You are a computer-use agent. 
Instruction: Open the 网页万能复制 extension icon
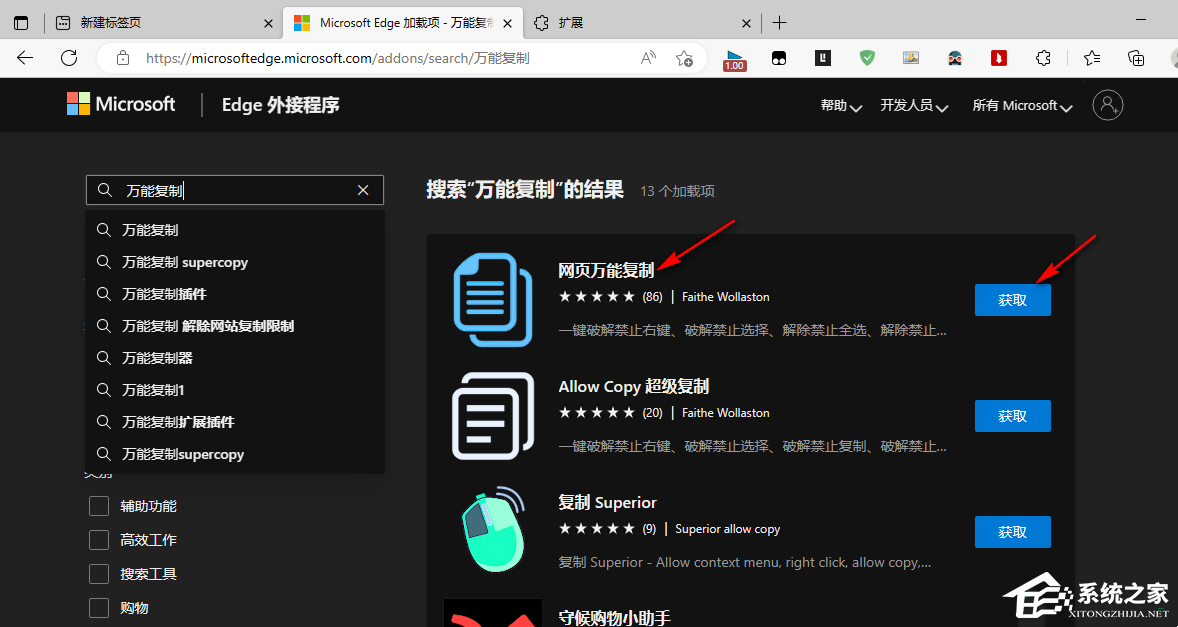(494, 300)
